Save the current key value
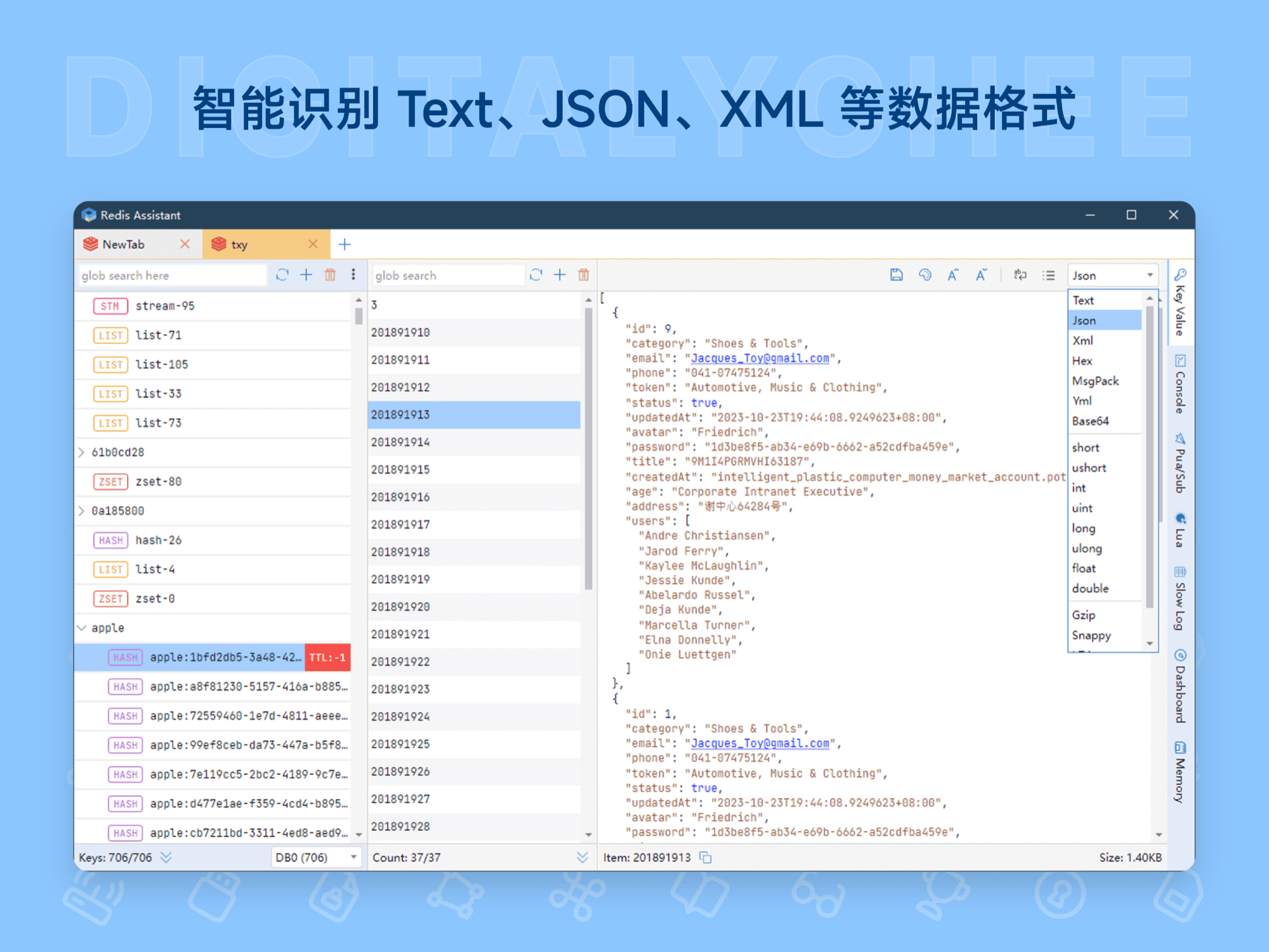The image size is (1269, 952). pyautogui.click(x=895, y=275)
